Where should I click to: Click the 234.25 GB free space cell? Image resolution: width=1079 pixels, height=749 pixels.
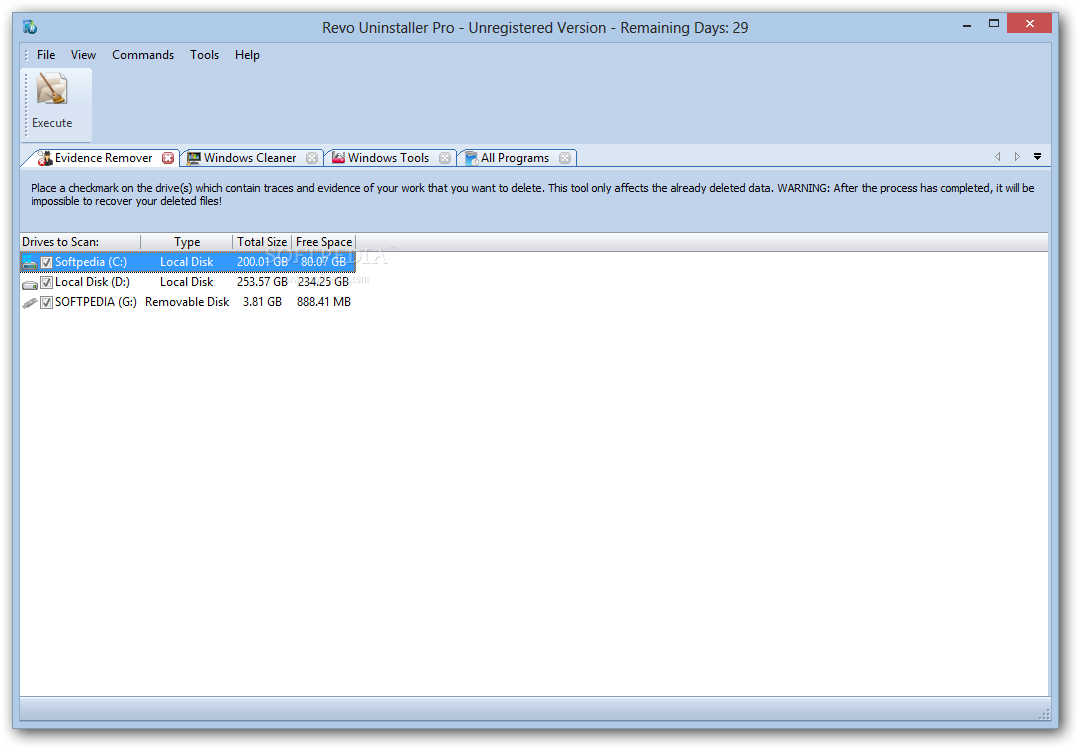tap(323, 282)
